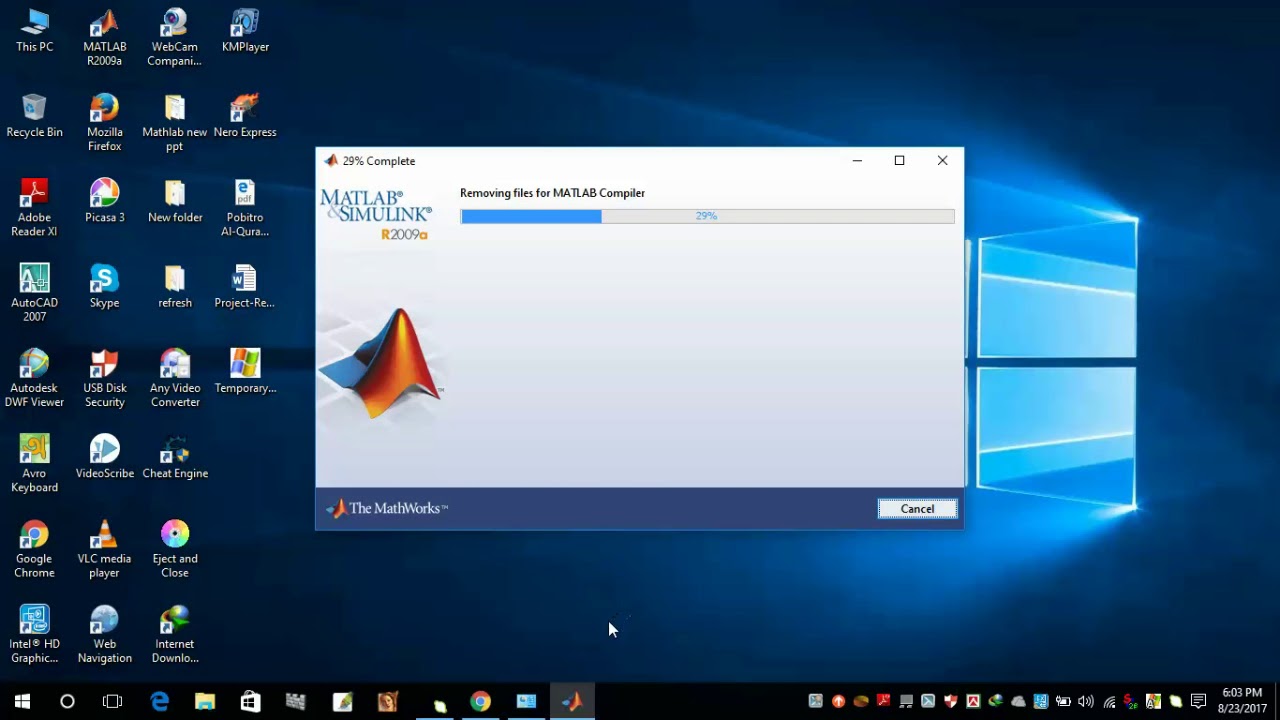Image resolution: width=1280 pixels, height=720 pixels.
Task: Select the VideoScribe desktop shortcut
Action: pos(104,457)
